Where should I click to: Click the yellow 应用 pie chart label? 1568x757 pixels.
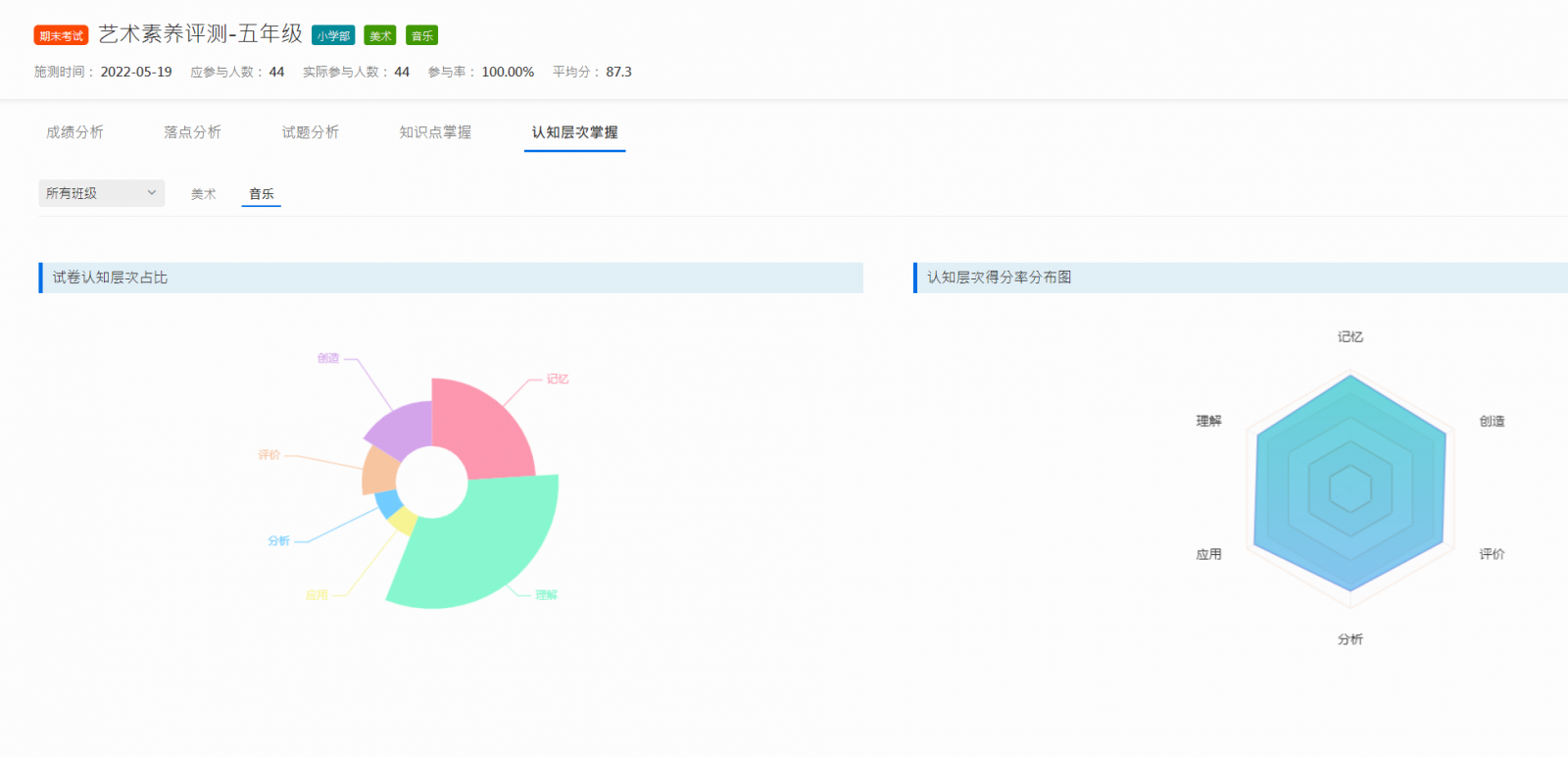coord(317,595)
